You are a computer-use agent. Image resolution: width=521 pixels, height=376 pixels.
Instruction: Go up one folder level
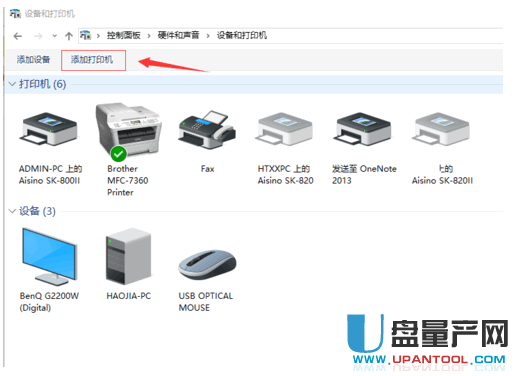coord(69,36)
